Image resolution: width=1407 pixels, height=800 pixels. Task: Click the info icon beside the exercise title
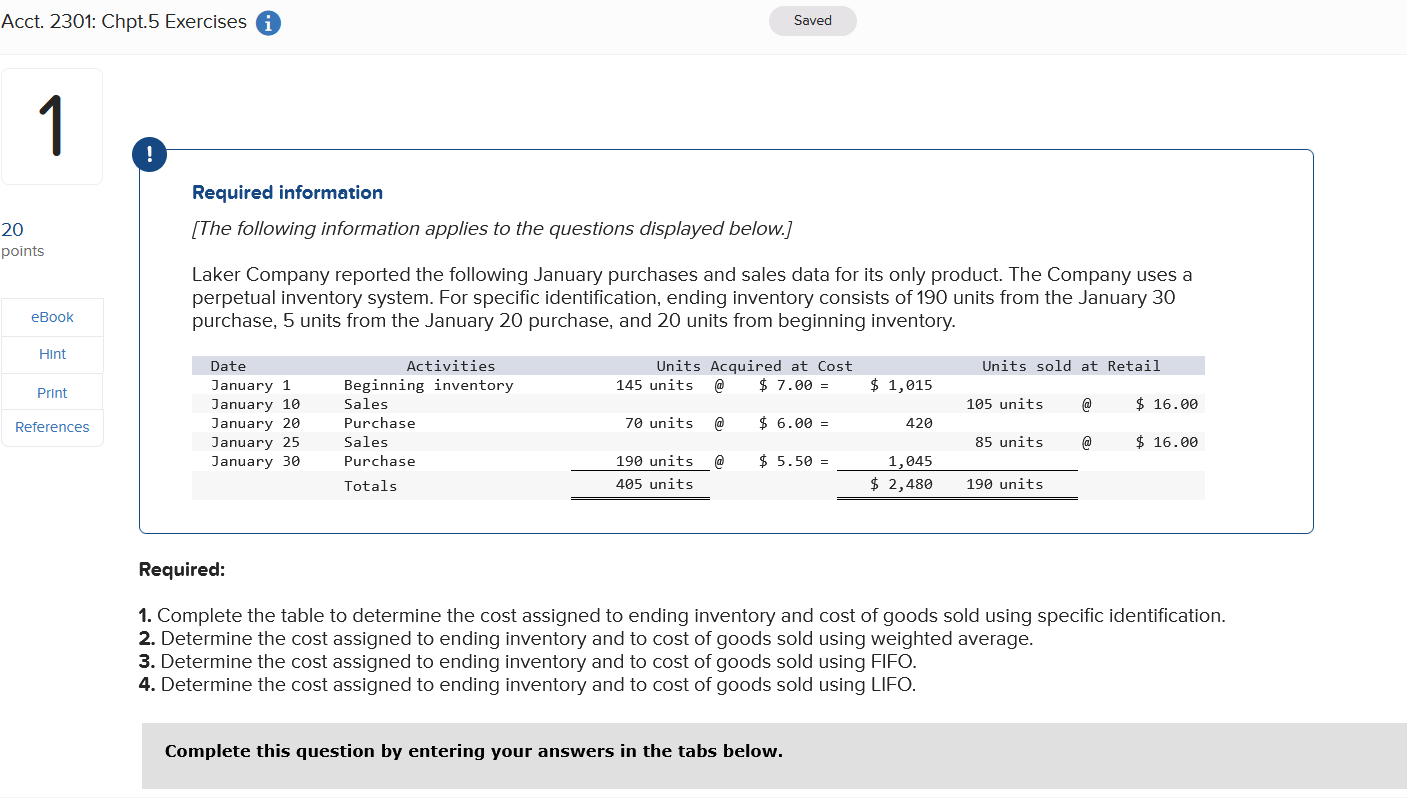(x=267, y=21)
